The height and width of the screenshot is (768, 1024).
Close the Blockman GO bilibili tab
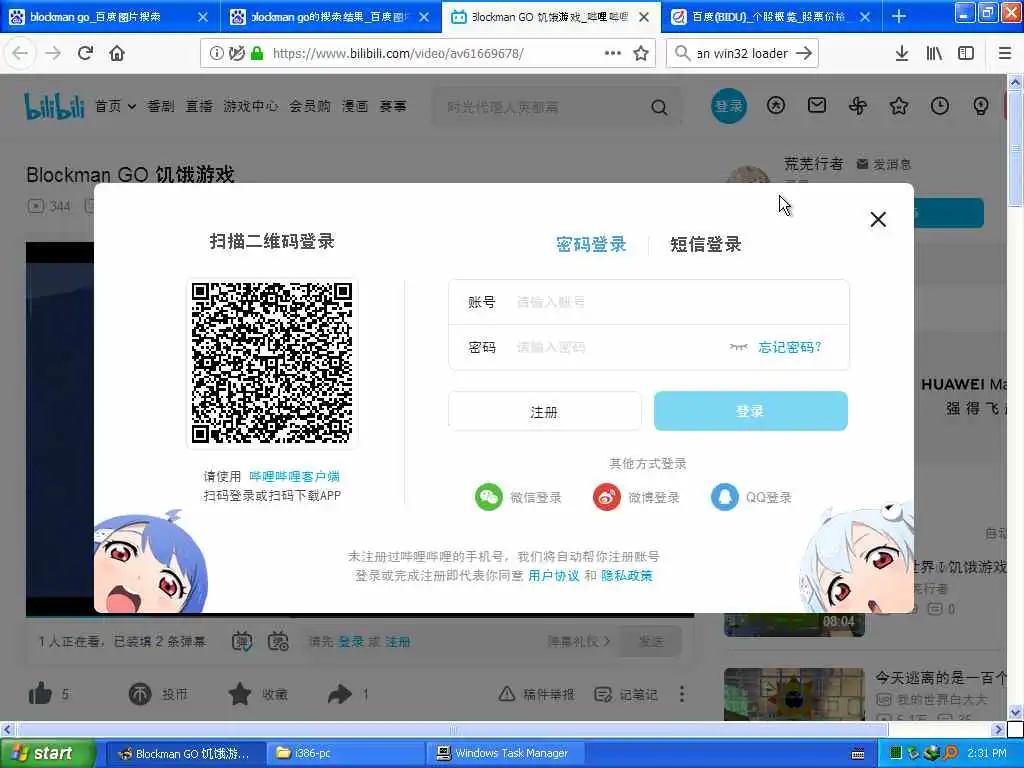coord(644,17)
